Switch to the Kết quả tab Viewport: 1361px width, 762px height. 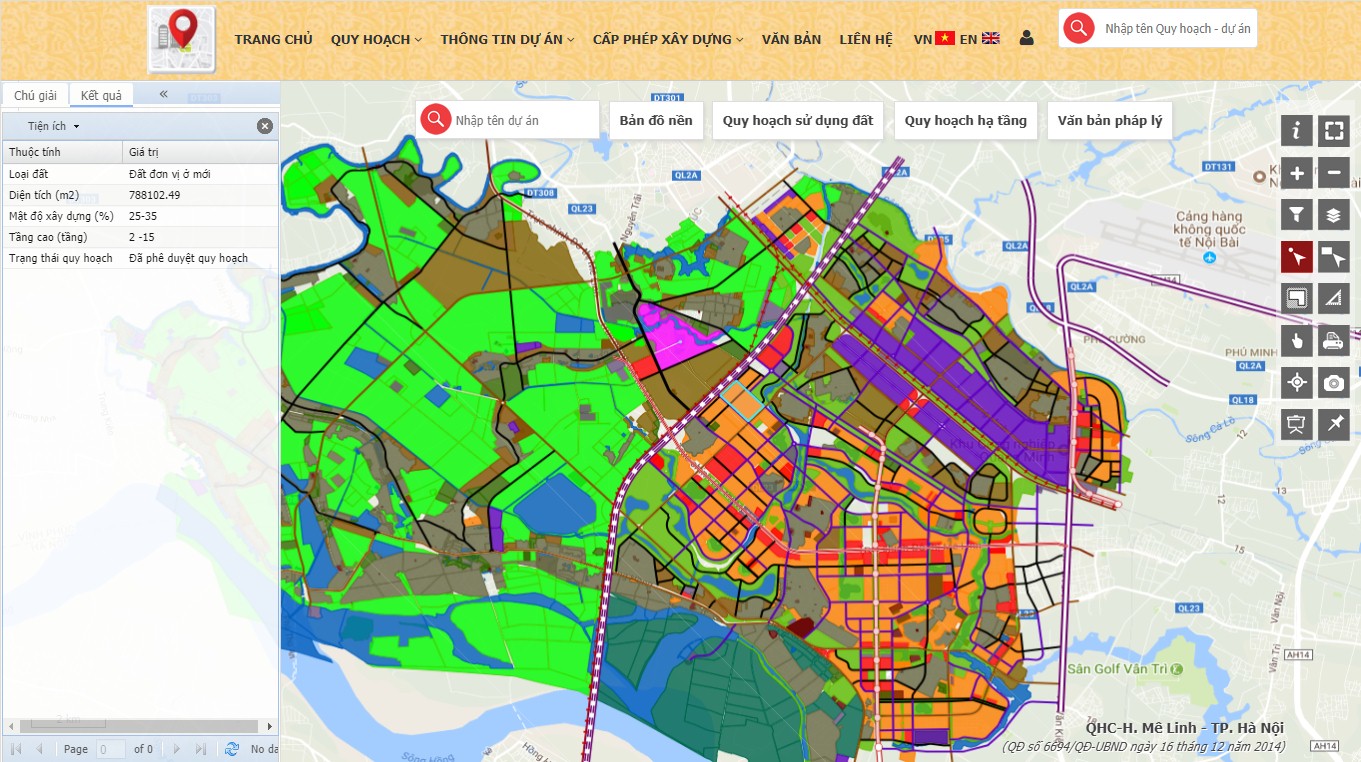[101, 95]
